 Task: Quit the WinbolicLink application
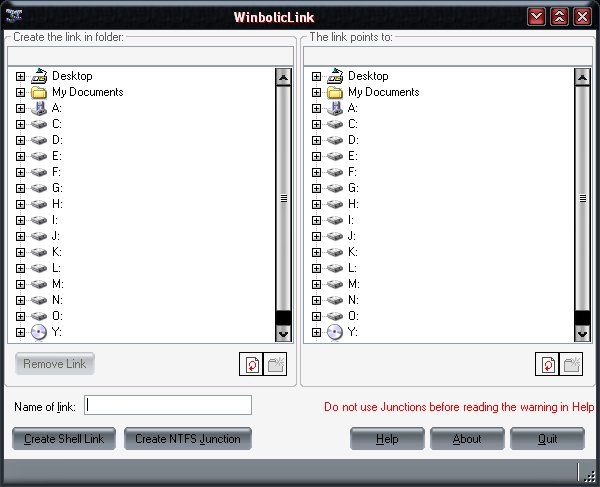[x=547, y=439]
